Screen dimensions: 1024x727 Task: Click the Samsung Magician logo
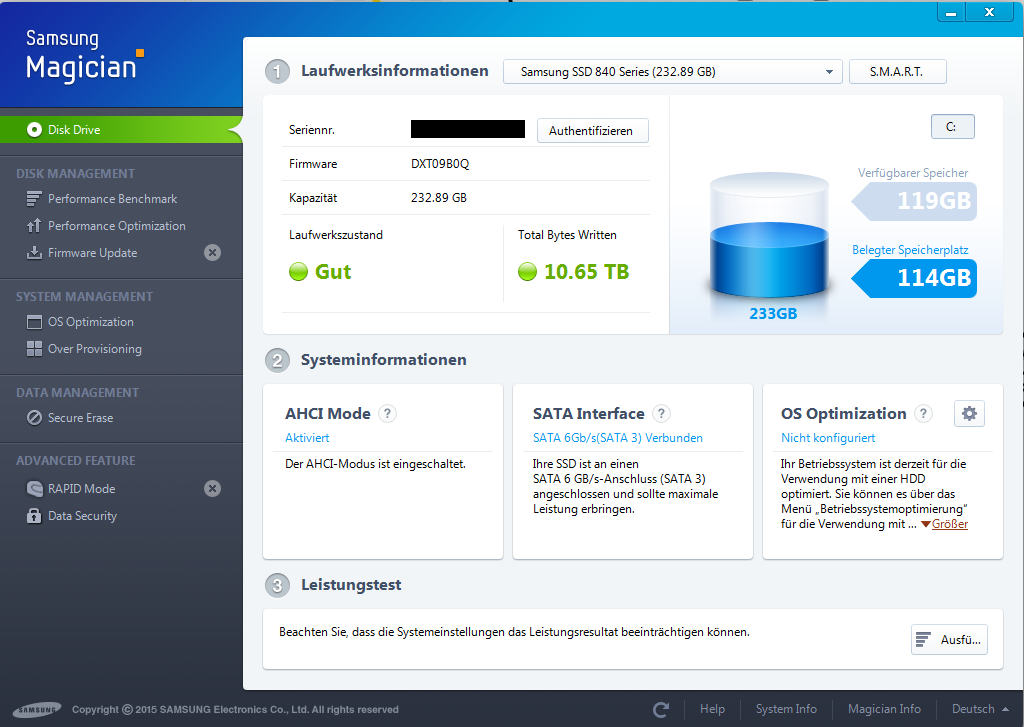click(x=84, y=56)
